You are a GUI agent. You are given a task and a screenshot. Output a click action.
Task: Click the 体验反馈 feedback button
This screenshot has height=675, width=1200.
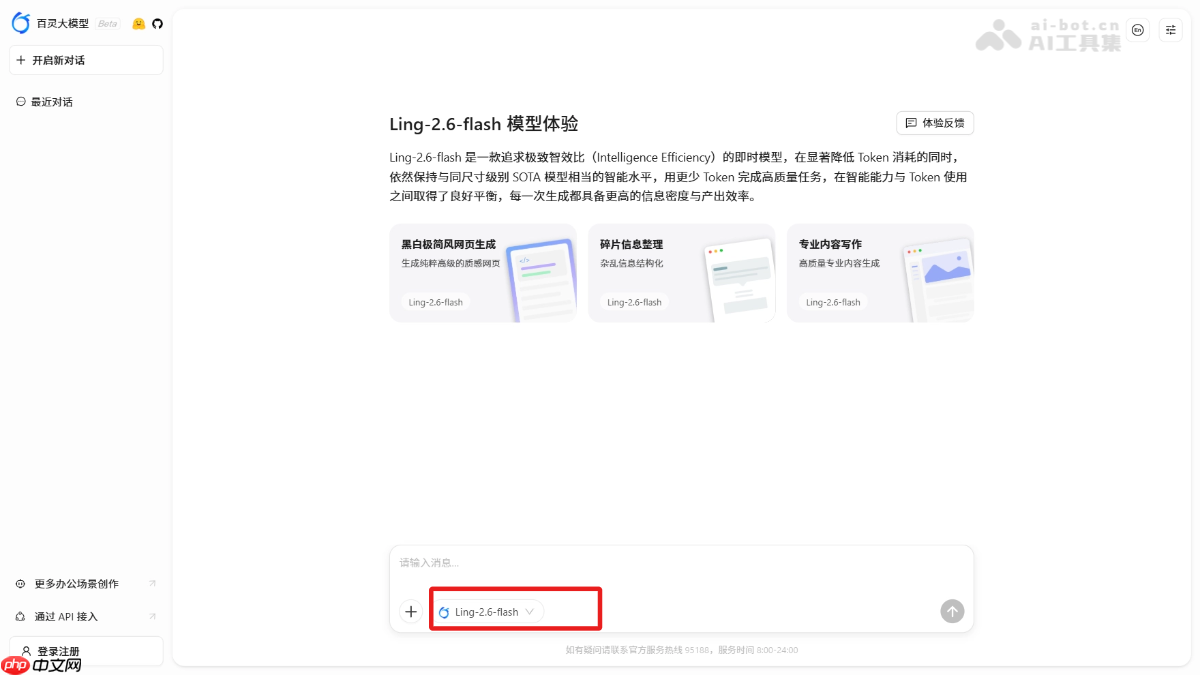[935, 123]
